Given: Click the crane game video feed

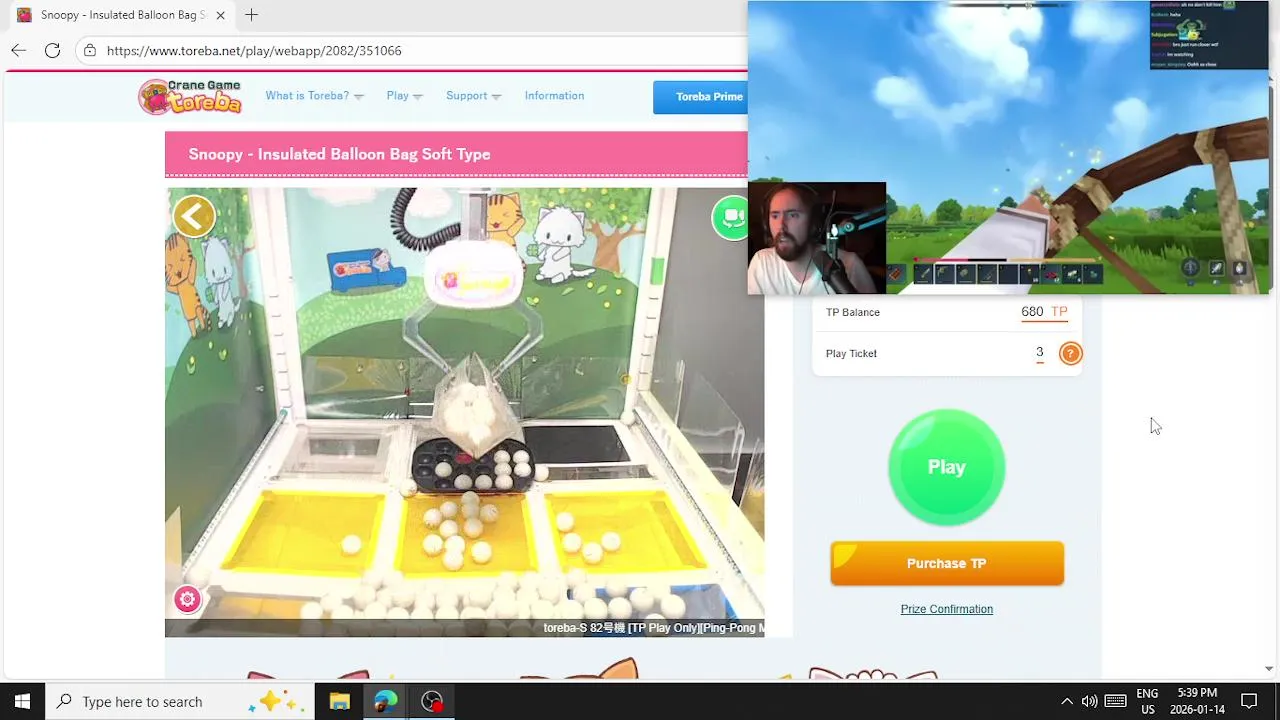Looking at the screenshot, I should point(464,412).
